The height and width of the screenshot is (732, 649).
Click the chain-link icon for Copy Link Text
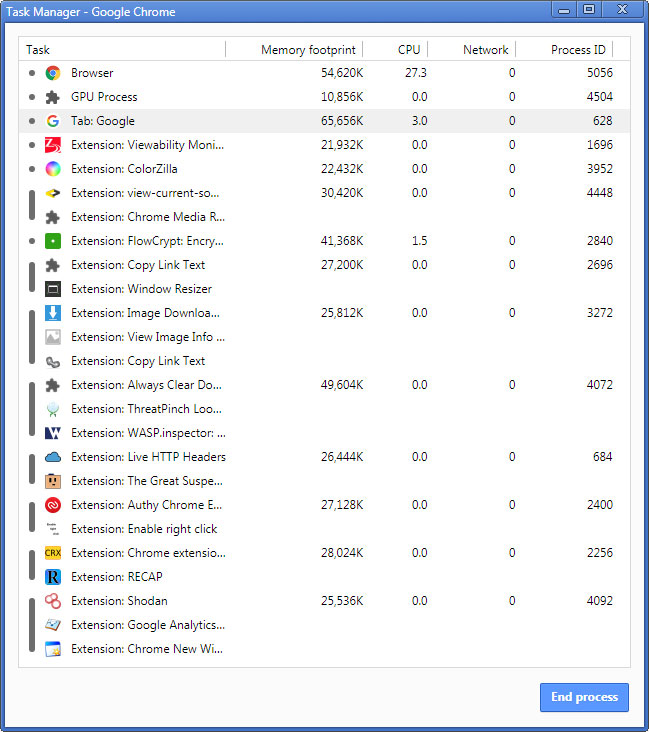tap(53, 361)
